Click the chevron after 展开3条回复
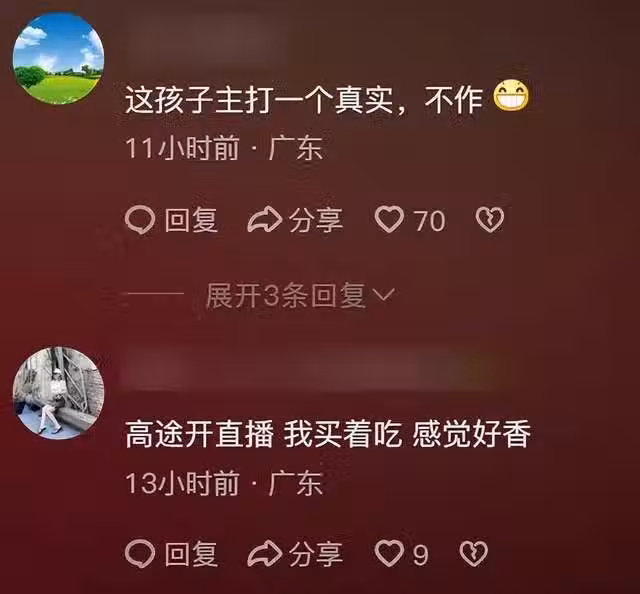 tap(384, 295)
